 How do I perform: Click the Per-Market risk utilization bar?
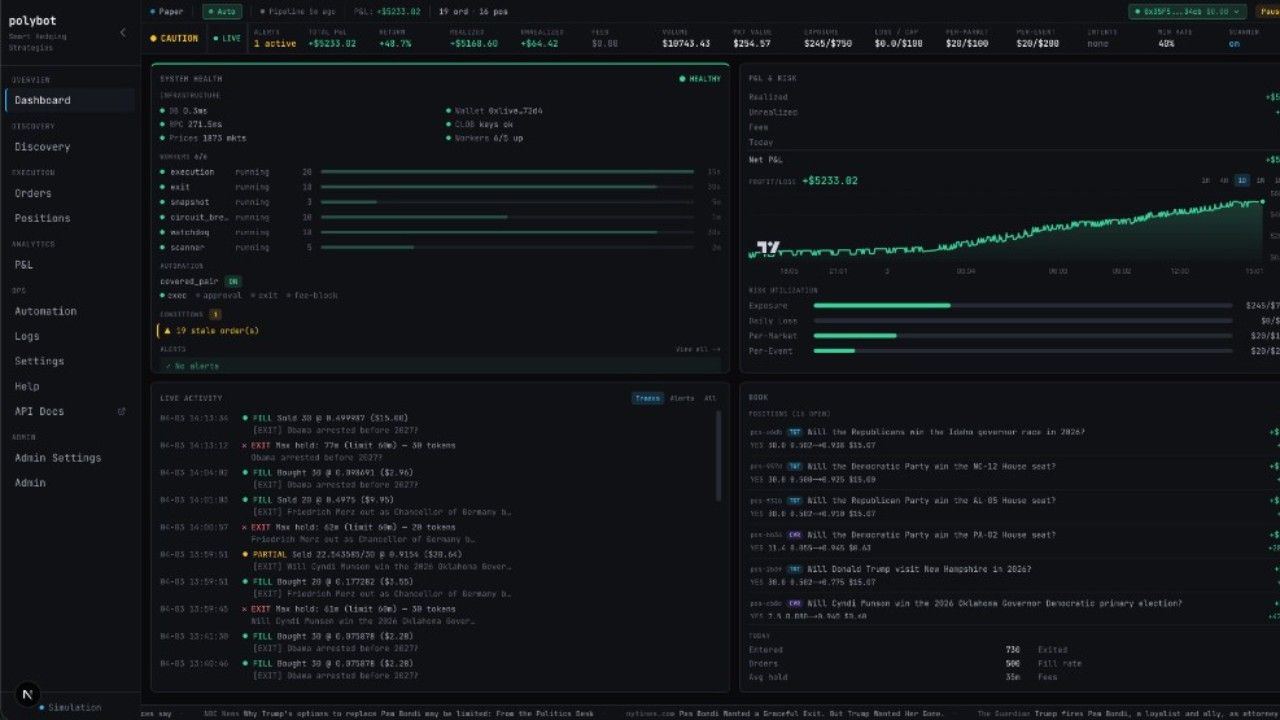tap(1023, 336)
